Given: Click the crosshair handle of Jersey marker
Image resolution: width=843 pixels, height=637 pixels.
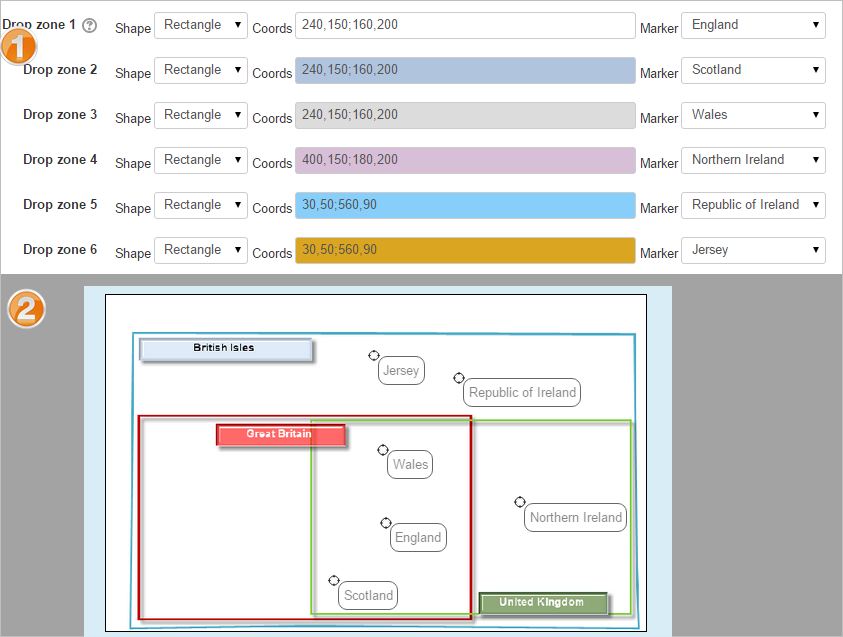Looking at the screenshot, I should [x=374, y=355].
